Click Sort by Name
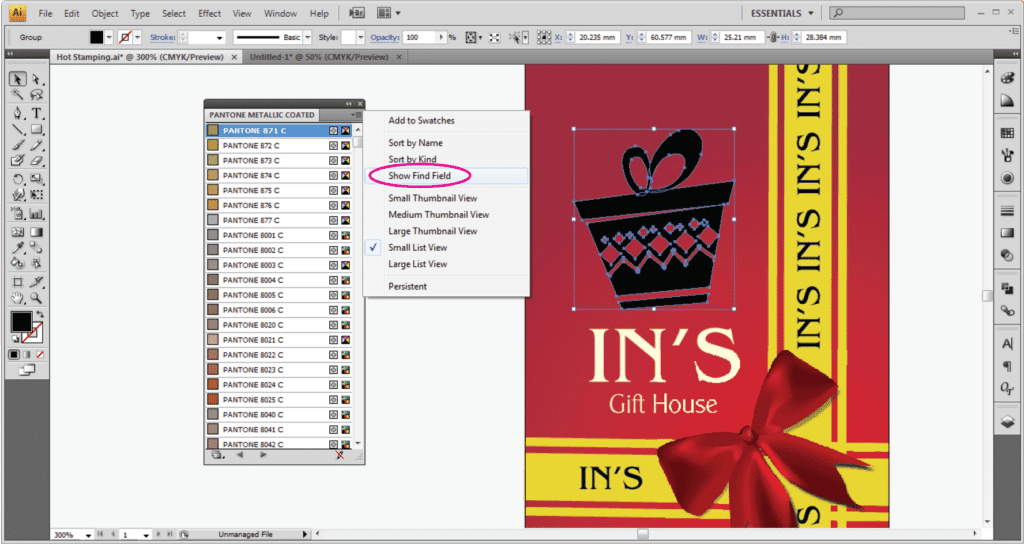Screen dimensions: 1024x544 [415, 143]
